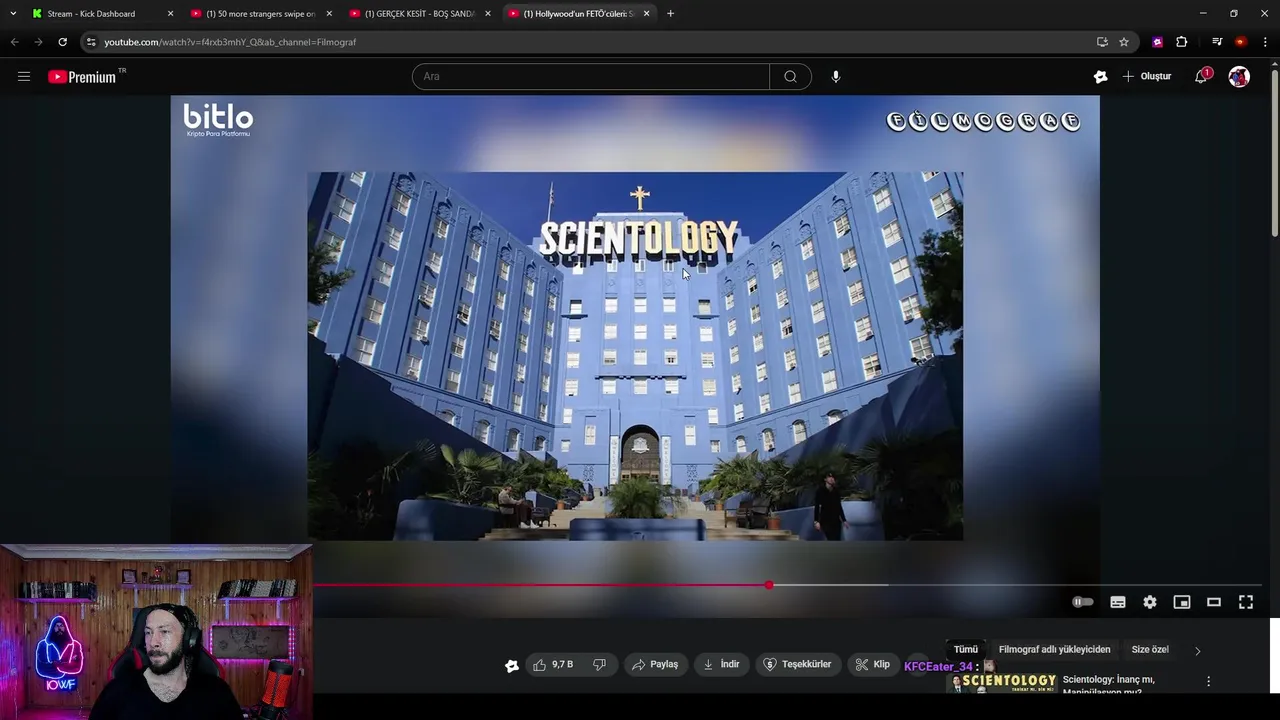The image size is (1280, 720).
Task: Click the Teşekkürler button
Action: [x=797, y=664]
